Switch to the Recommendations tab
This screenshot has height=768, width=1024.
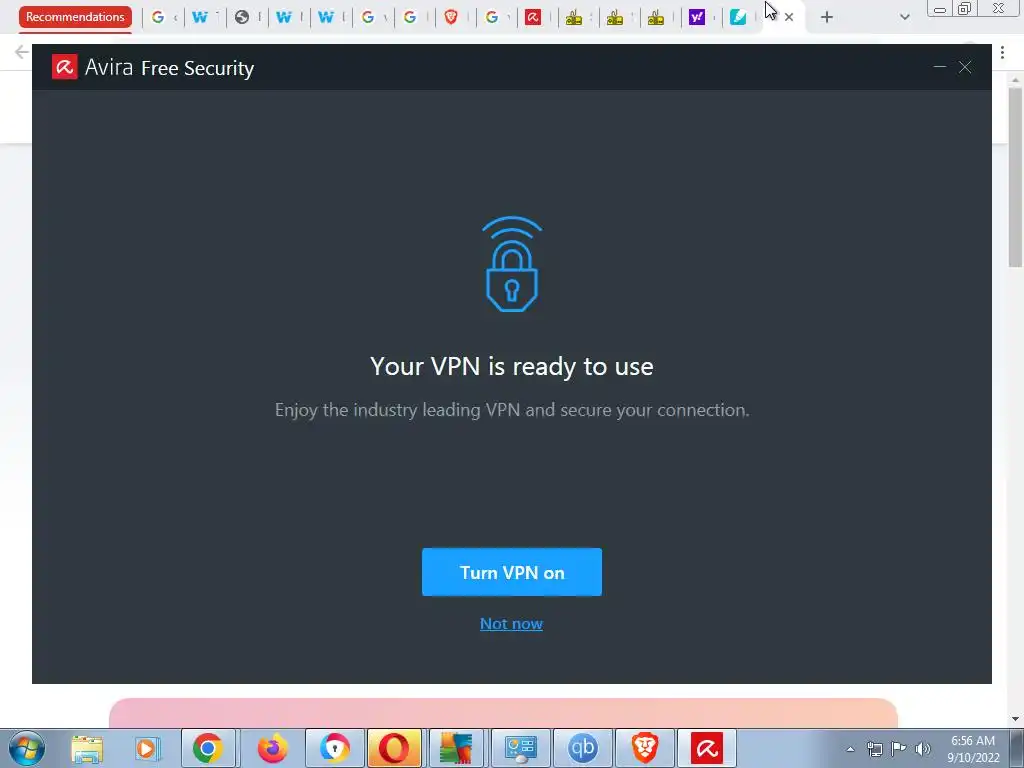(75, 17)
